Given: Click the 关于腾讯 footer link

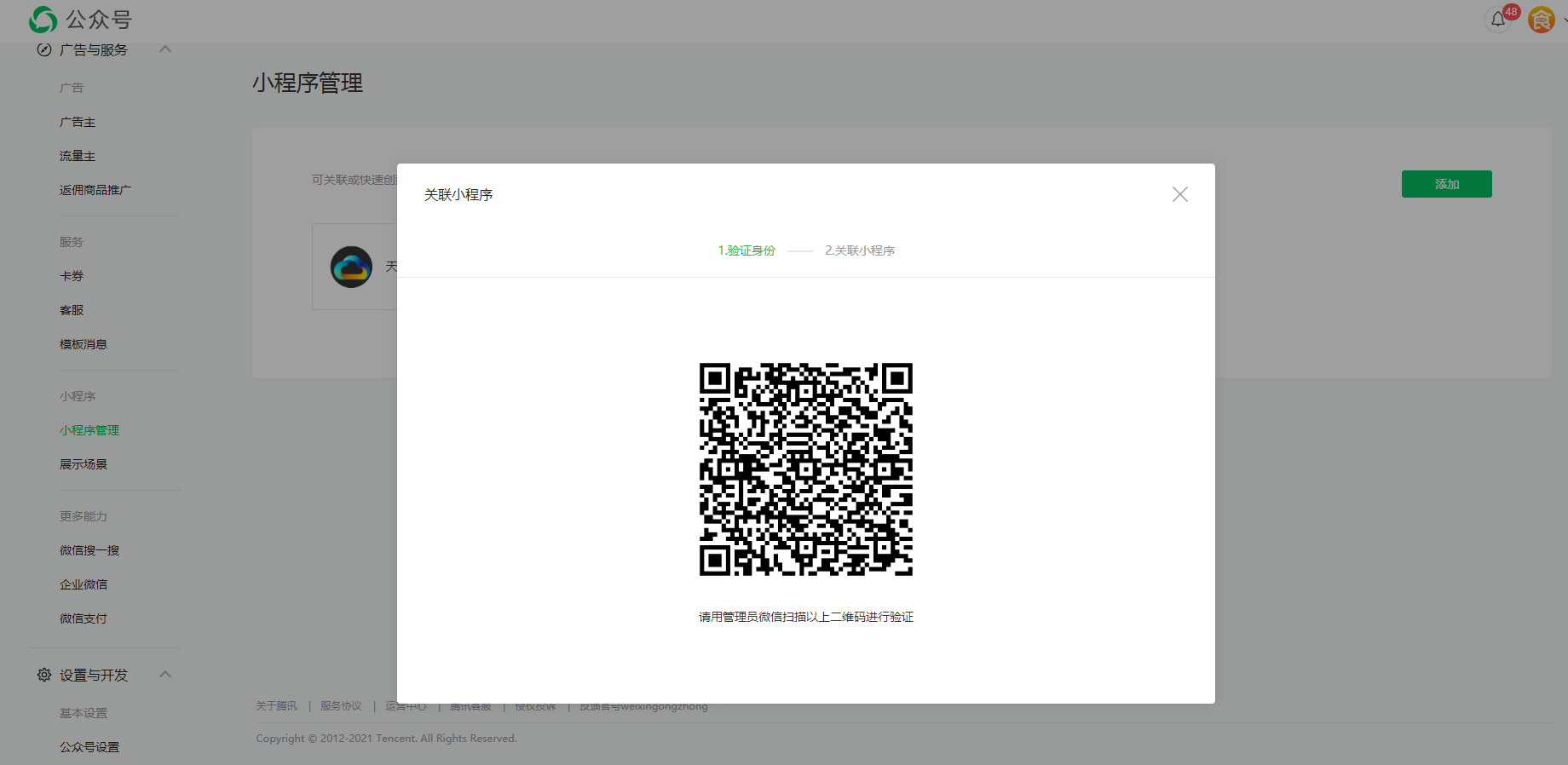Looking at the screenshot, I should point(277,706).
